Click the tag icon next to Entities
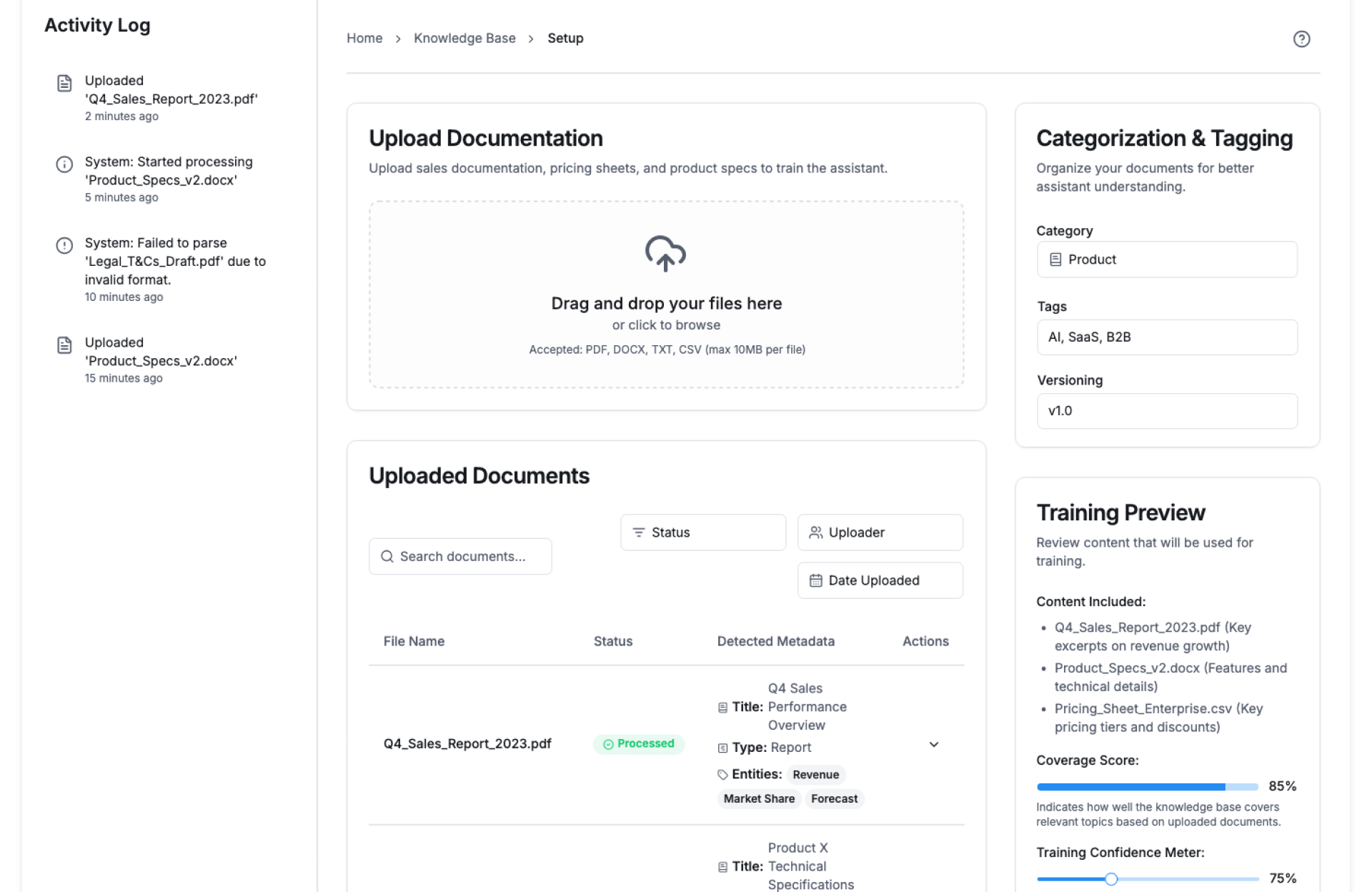1372x892 pixels. click(722, 775)
